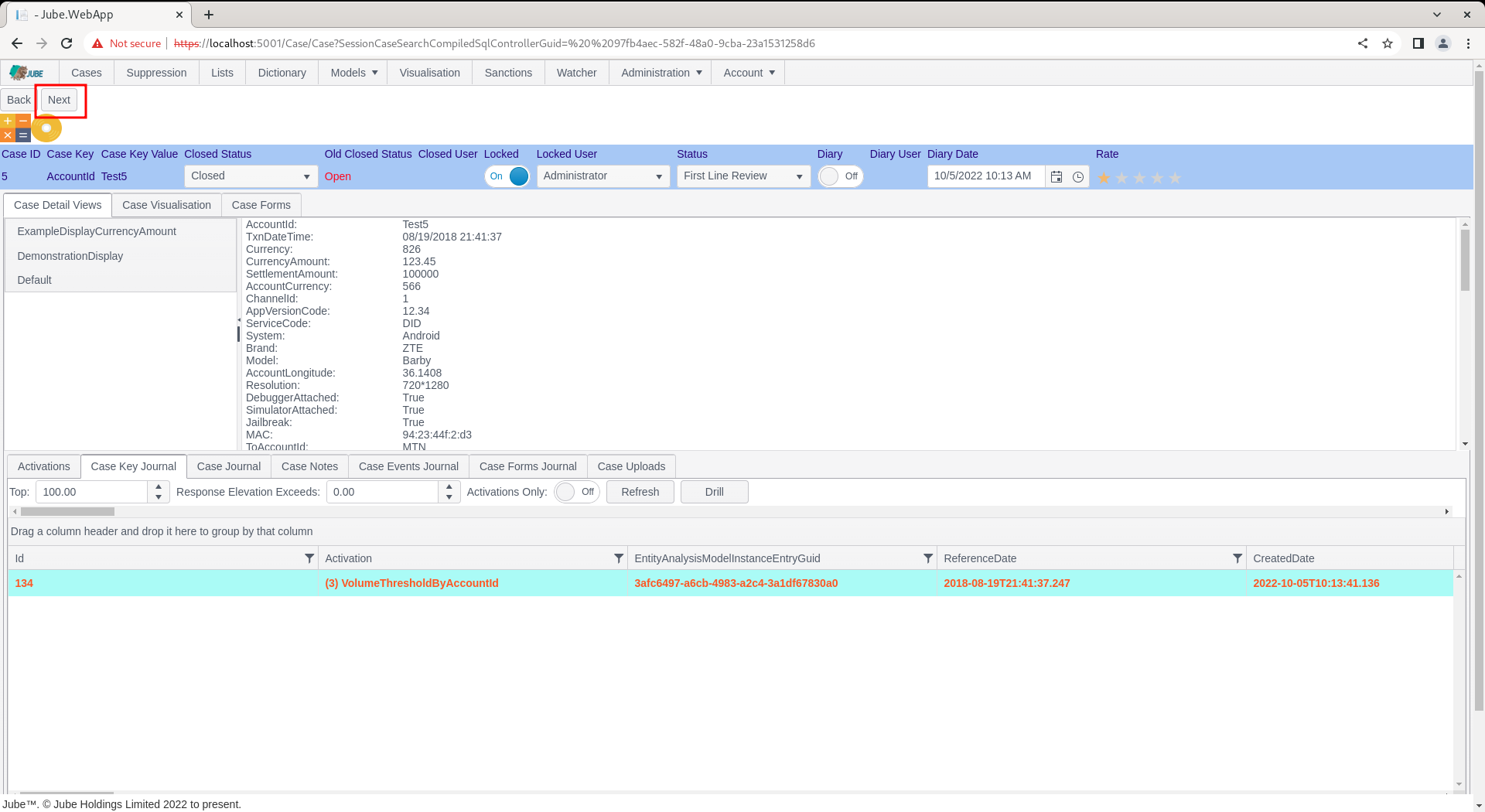Screen dimensions: 1485x812
Task: Open the Sanctions menu item
Action: point(508,73)
